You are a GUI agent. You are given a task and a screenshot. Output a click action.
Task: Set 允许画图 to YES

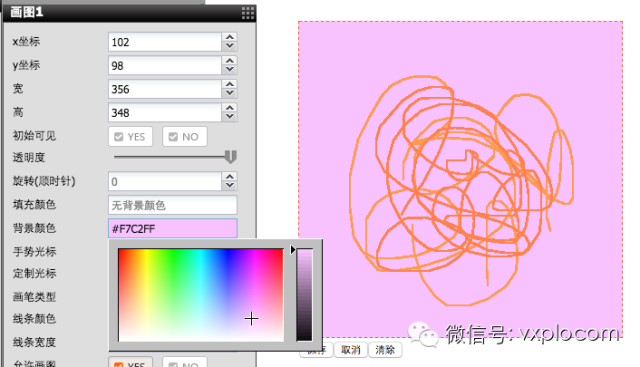(x=130, y=362)
